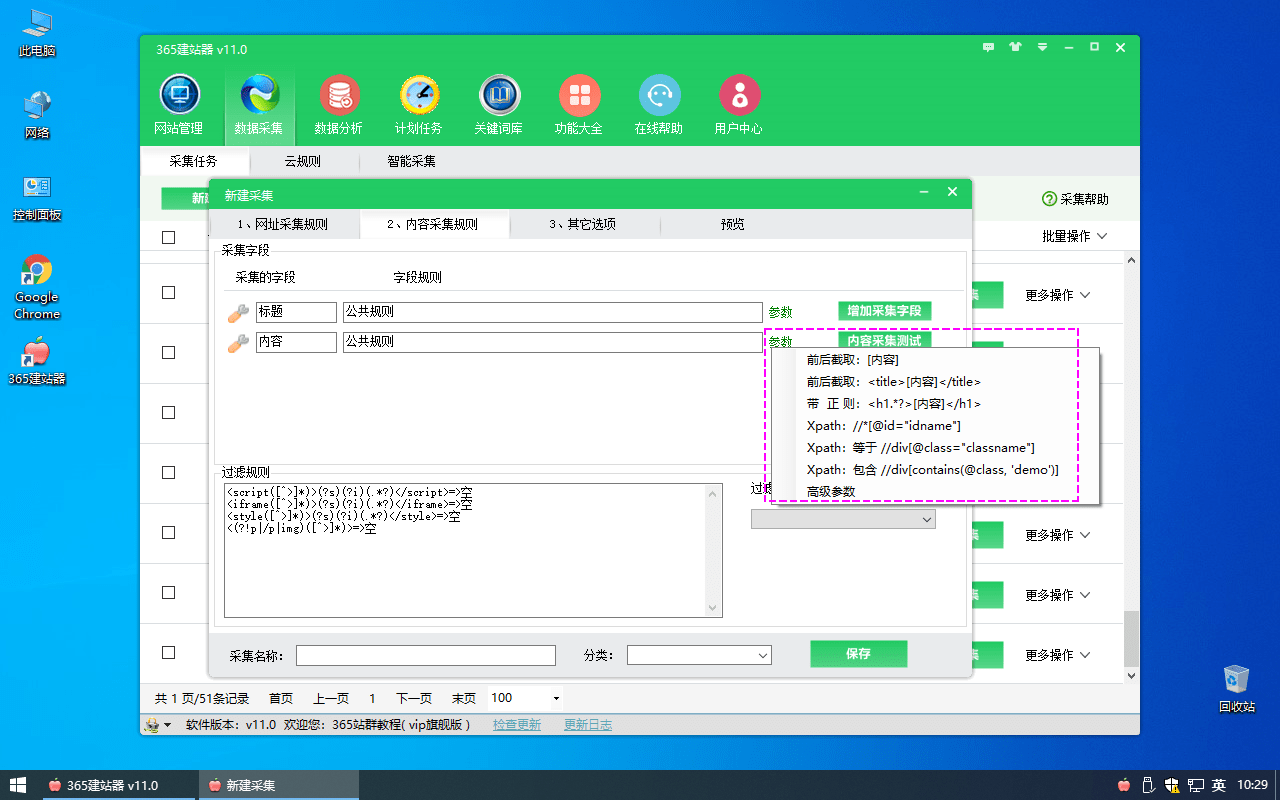This screenshot has width=1280, height=800.
Task: Open 网站管理 in the main toolbar
Action: (x=179, y=105)
